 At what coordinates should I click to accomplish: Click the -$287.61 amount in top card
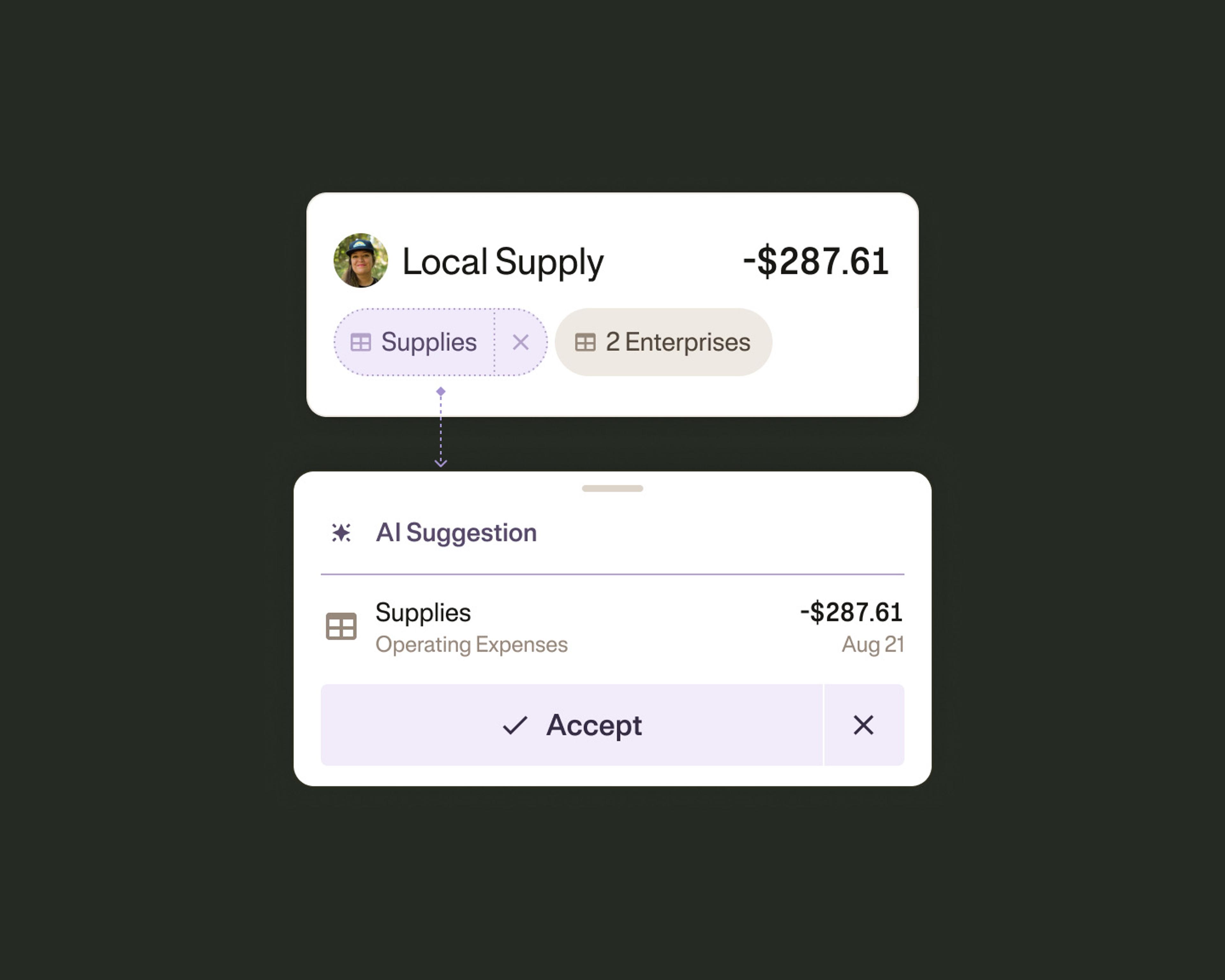tap(816, 261)
